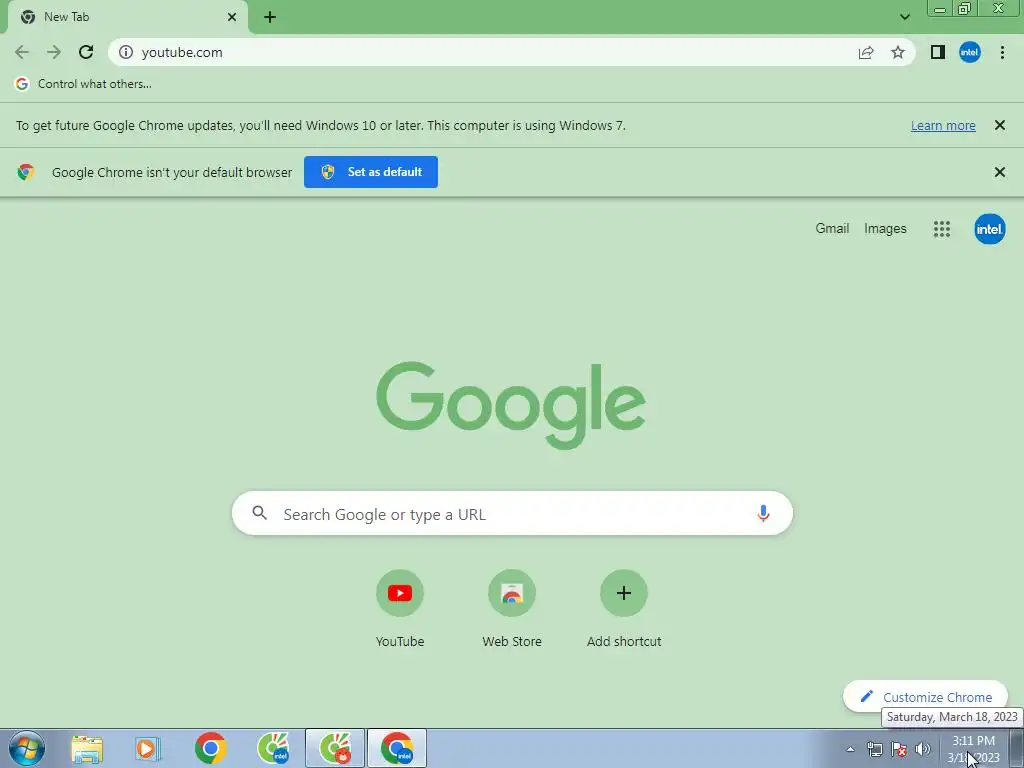Dismiss the Windows 7 update notice
The image size is (1024, 768).
pyautogui.click(x=999, y=125)
